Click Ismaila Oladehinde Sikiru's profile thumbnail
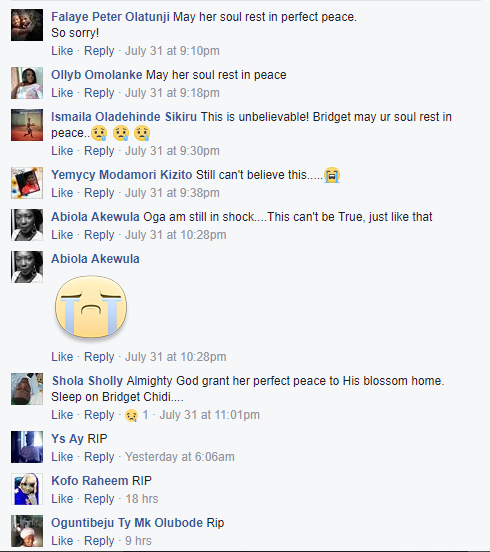This screenshot has height=552, width=490. pos(27,125)
